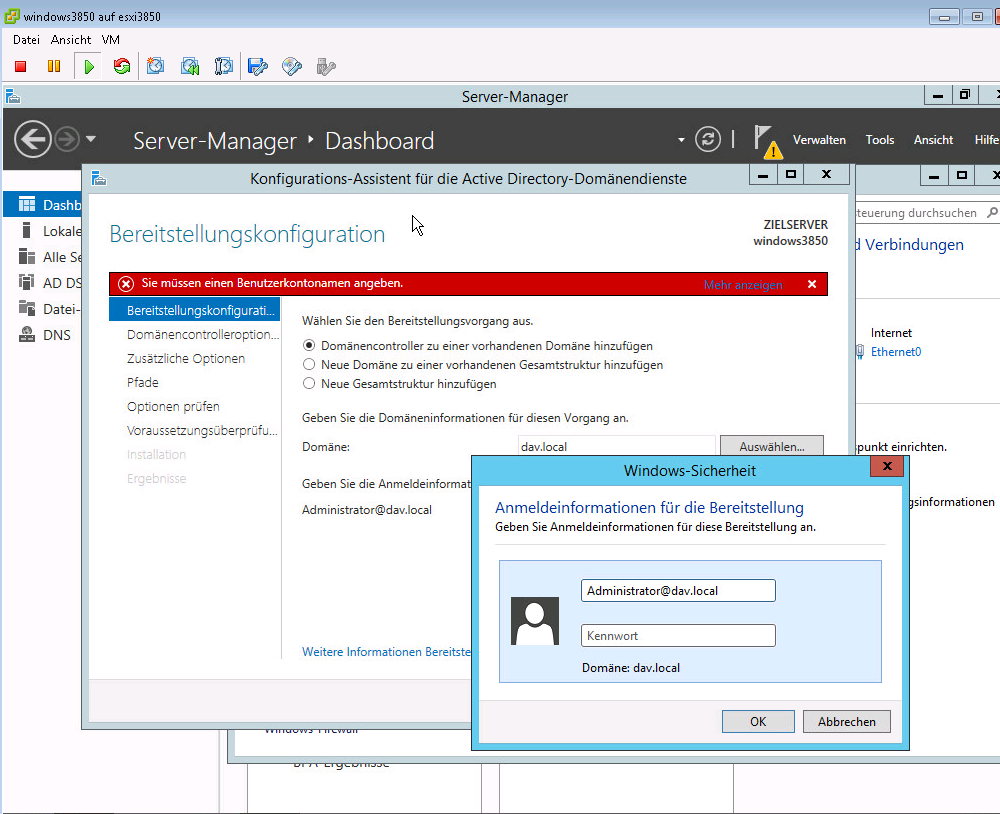Screen dimensions: 1000x814
Task: Choose 'Neue Gesamtstruktur hinzufügen' option
Action: 309,384
